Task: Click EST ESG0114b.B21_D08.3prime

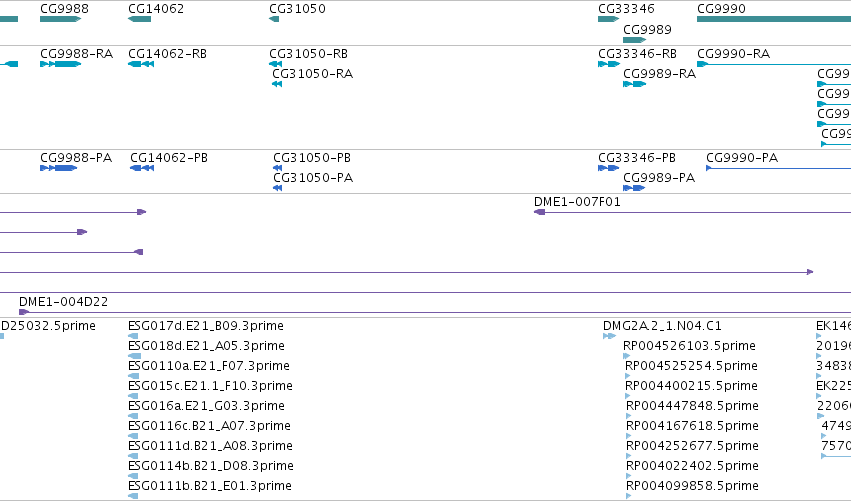Action: pyautogui.click(x=211, y=466)
